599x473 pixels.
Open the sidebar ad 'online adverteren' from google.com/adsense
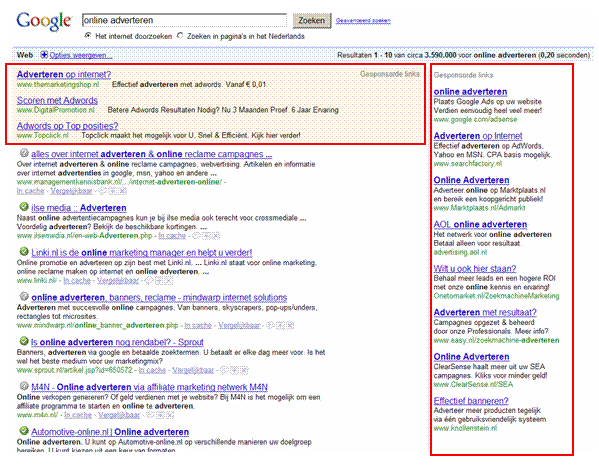pyautogui.click(x=470, y=92)
